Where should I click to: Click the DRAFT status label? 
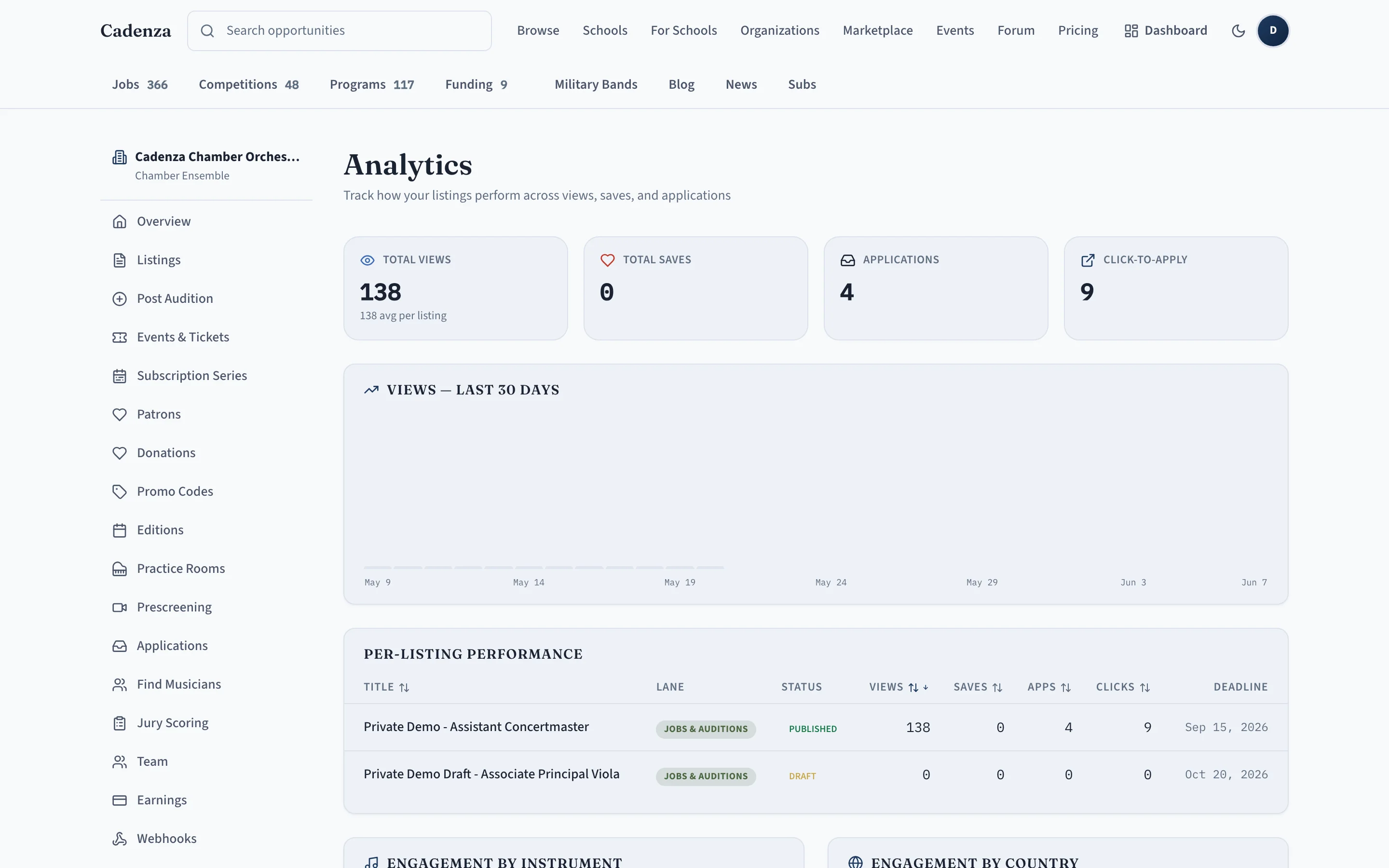[802, 776]
